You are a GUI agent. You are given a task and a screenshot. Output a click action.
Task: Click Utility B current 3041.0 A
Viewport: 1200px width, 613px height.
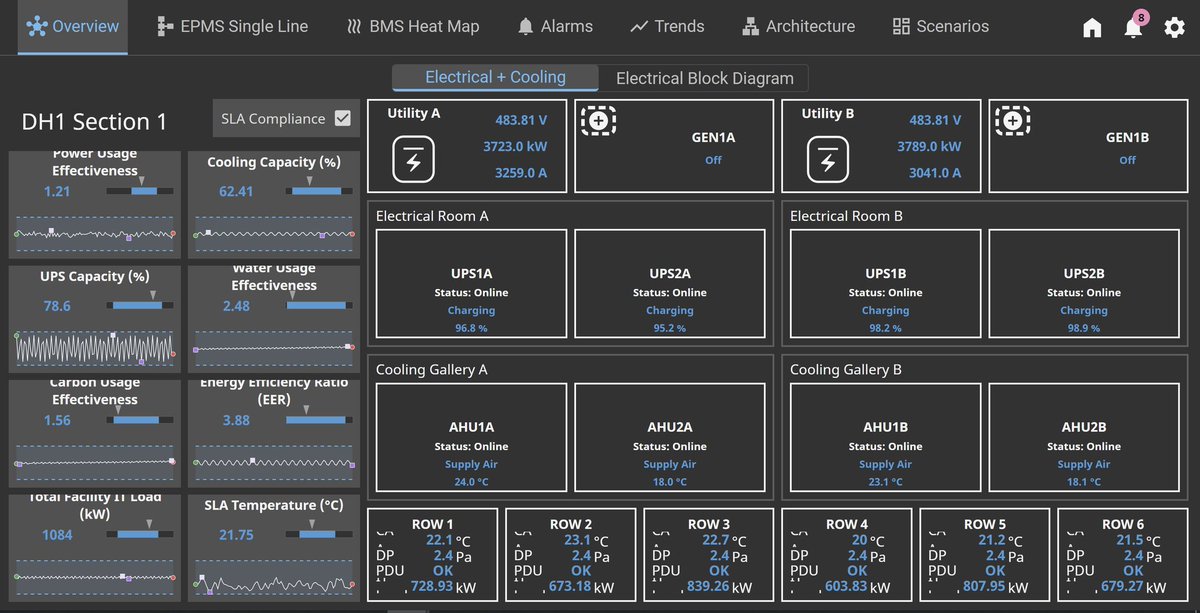[935, 173]
